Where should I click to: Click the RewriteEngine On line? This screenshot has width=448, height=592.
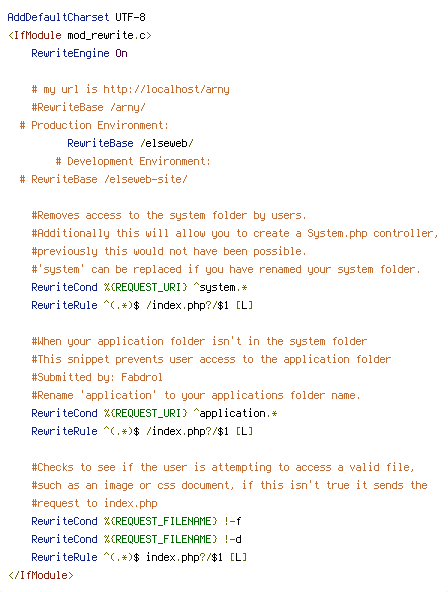coord(79,53)
